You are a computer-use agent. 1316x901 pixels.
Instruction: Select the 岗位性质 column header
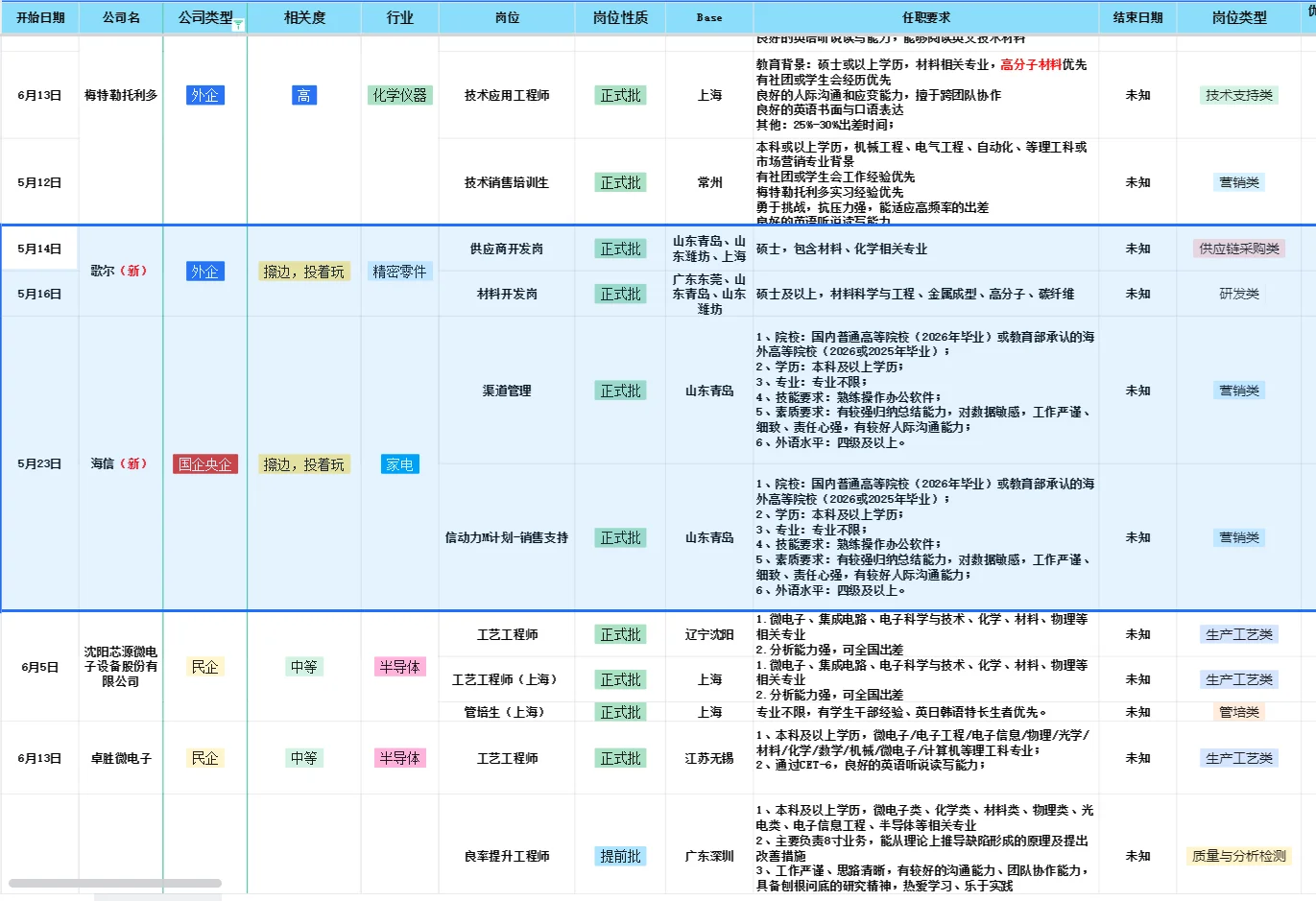620,17
